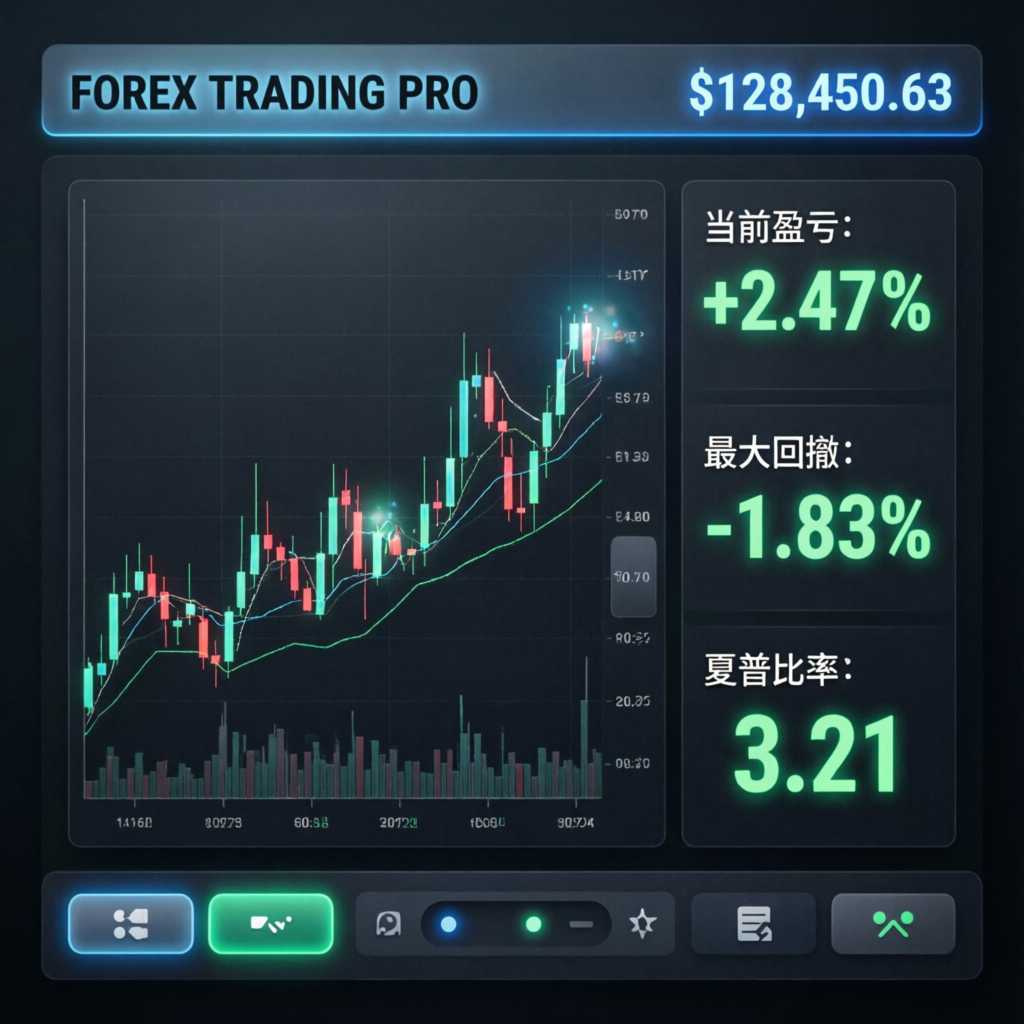1024x1024 pixels.
Task: Select the blue dot in the pill control
Action: click(x=449, y=924)
